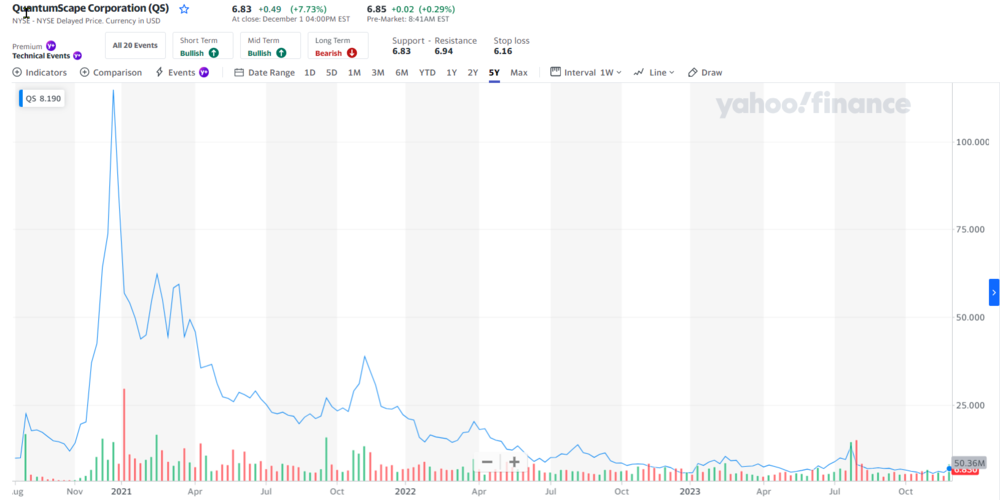Screen dimensions: 1000x500
Task: Click the 2023 label on time axis
Action: pos(690,492)
